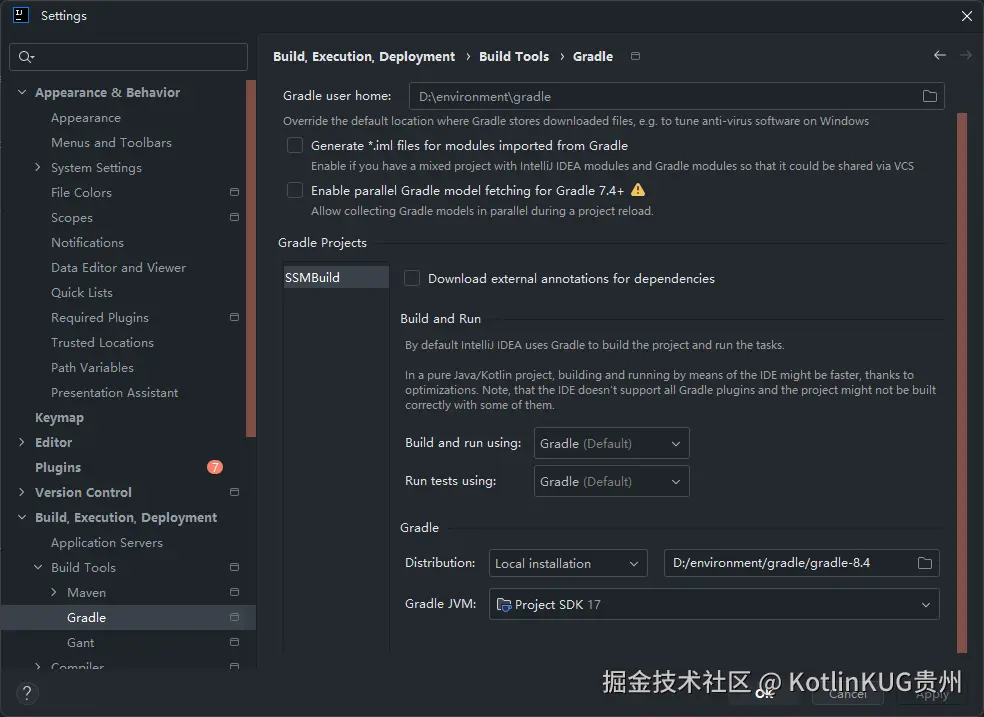Screen dimensions: 984x717
Task: Select Quick Lists in the tree
Action: point(82,292)
